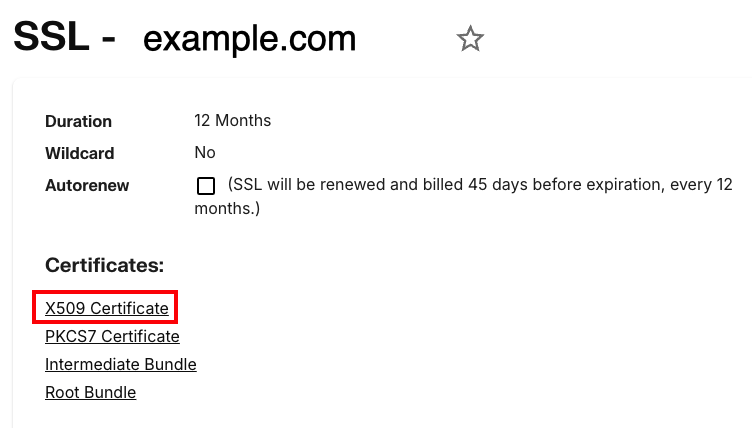Open the X509 Certificate link
752x428 pixels.
pos(107,308)
